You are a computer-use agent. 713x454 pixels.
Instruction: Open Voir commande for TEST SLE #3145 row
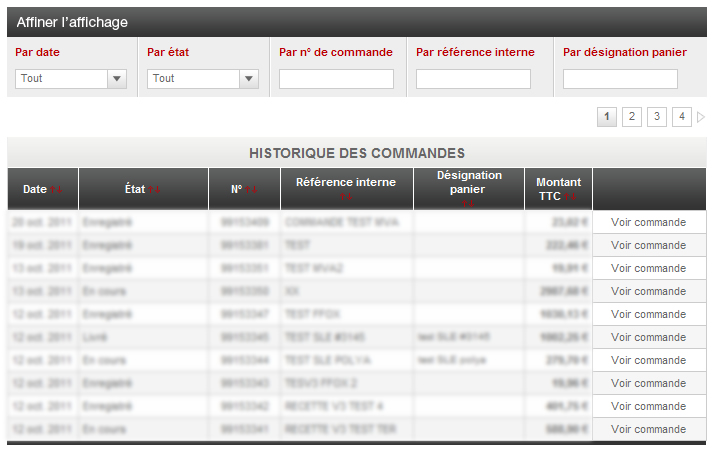[x=648, y=337]
